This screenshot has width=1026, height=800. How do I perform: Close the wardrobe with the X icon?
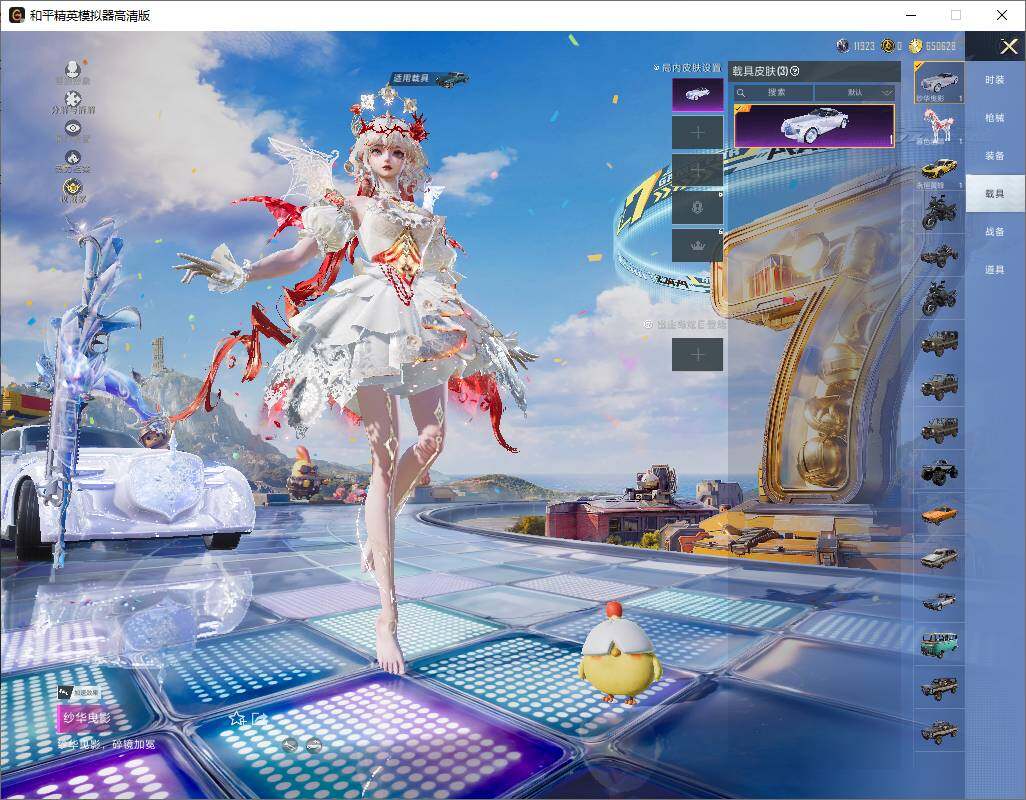pos(1008,46)
